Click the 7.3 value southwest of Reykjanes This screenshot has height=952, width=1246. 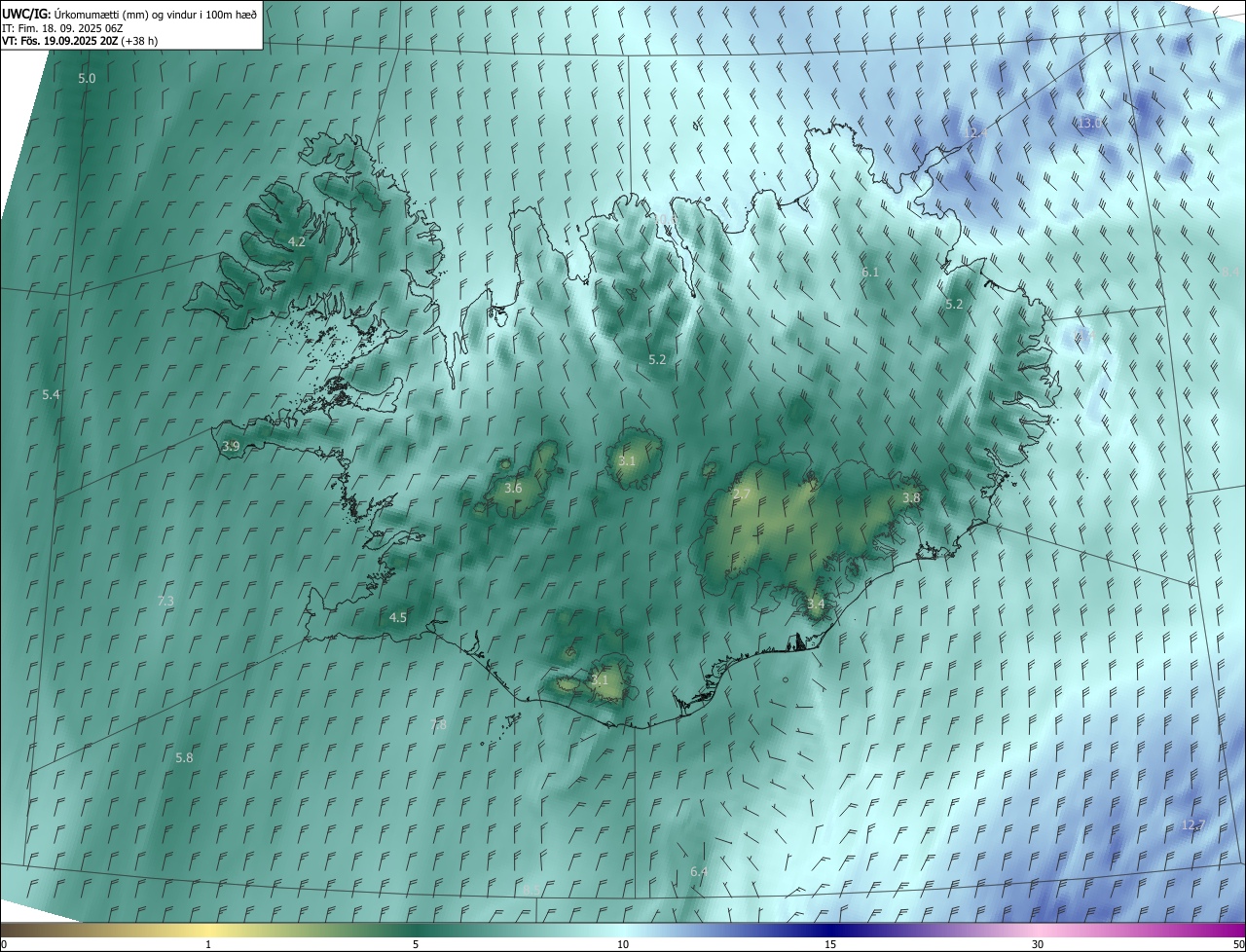click(x=165, y=601)
